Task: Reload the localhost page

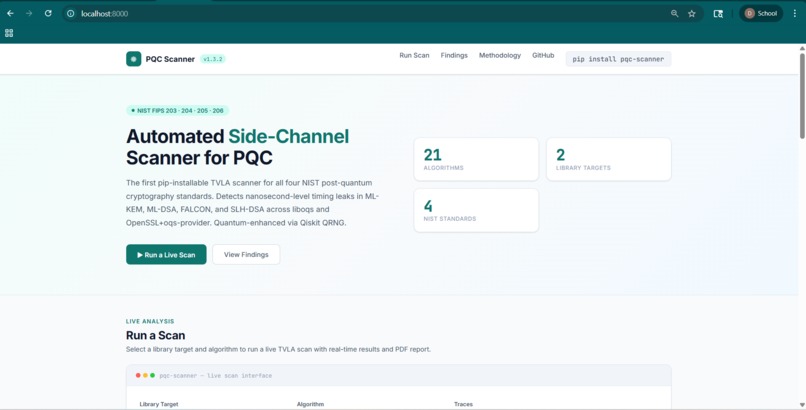Action: pyautogui.click(x=48, y=13)
